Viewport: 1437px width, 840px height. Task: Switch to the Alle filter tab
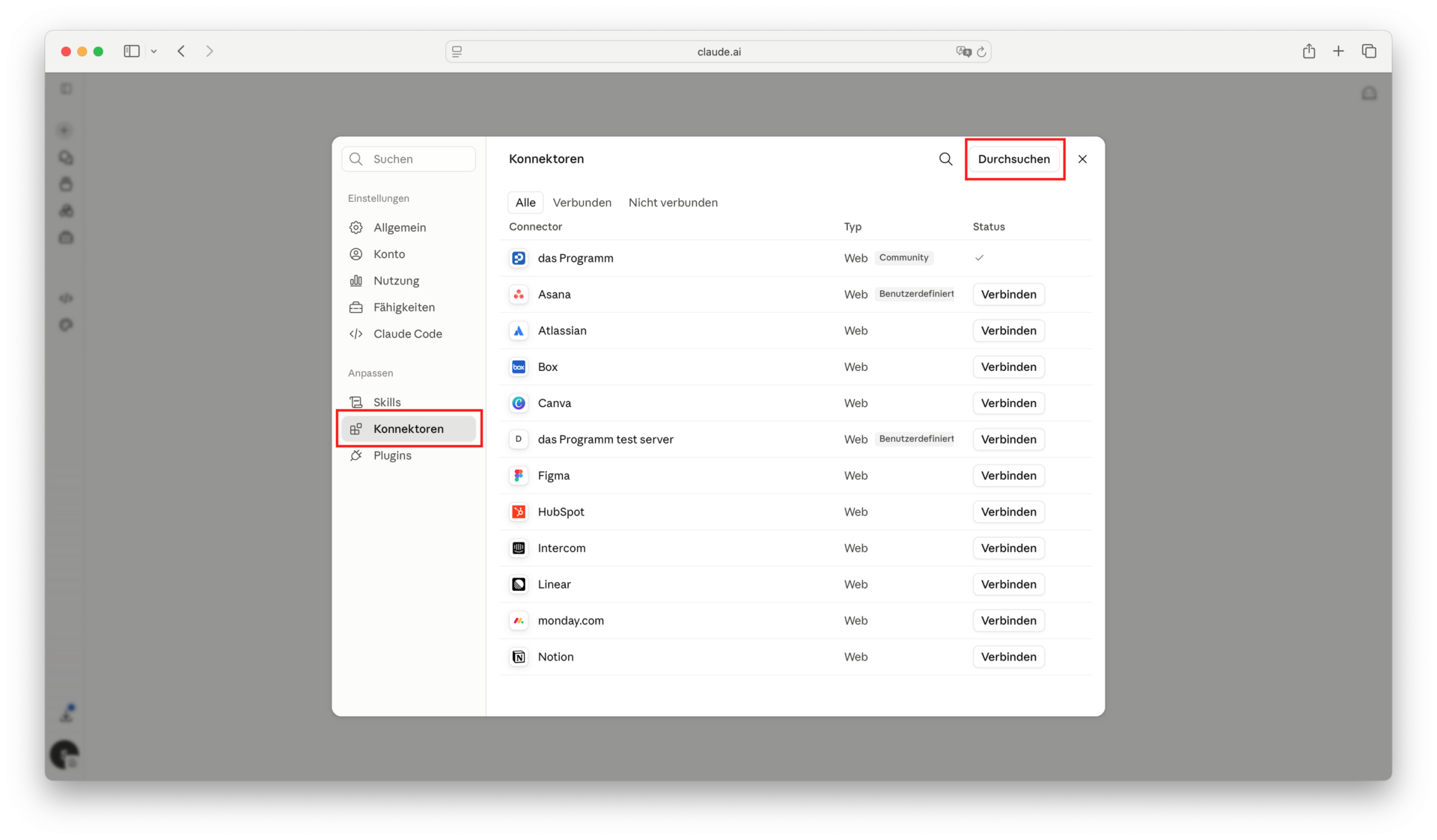(x=525, y=203)
